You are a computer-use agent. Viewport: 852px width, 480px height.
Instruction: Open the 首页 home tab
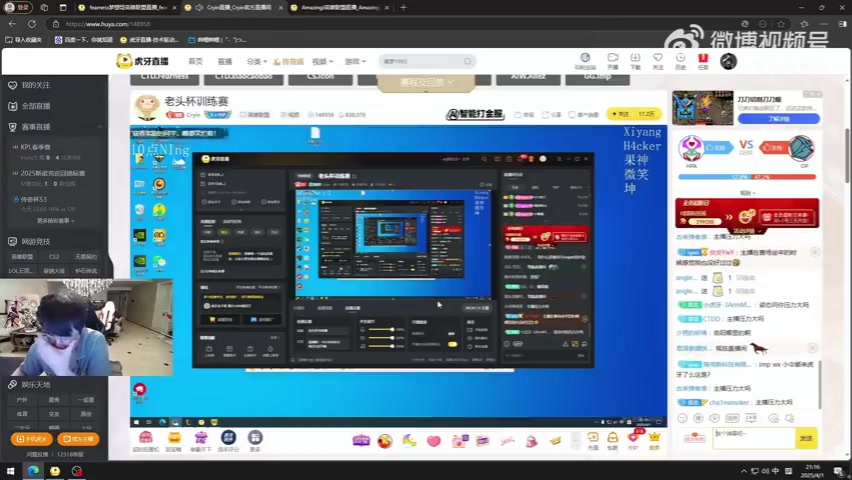coord(195,62)
